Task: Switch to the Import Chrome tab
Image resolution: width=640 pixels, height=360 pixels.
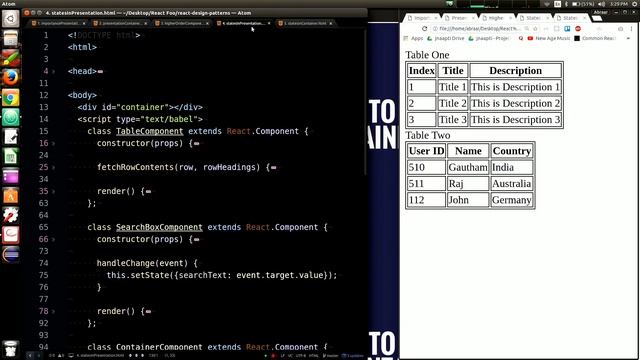Action: click(422, 18)
